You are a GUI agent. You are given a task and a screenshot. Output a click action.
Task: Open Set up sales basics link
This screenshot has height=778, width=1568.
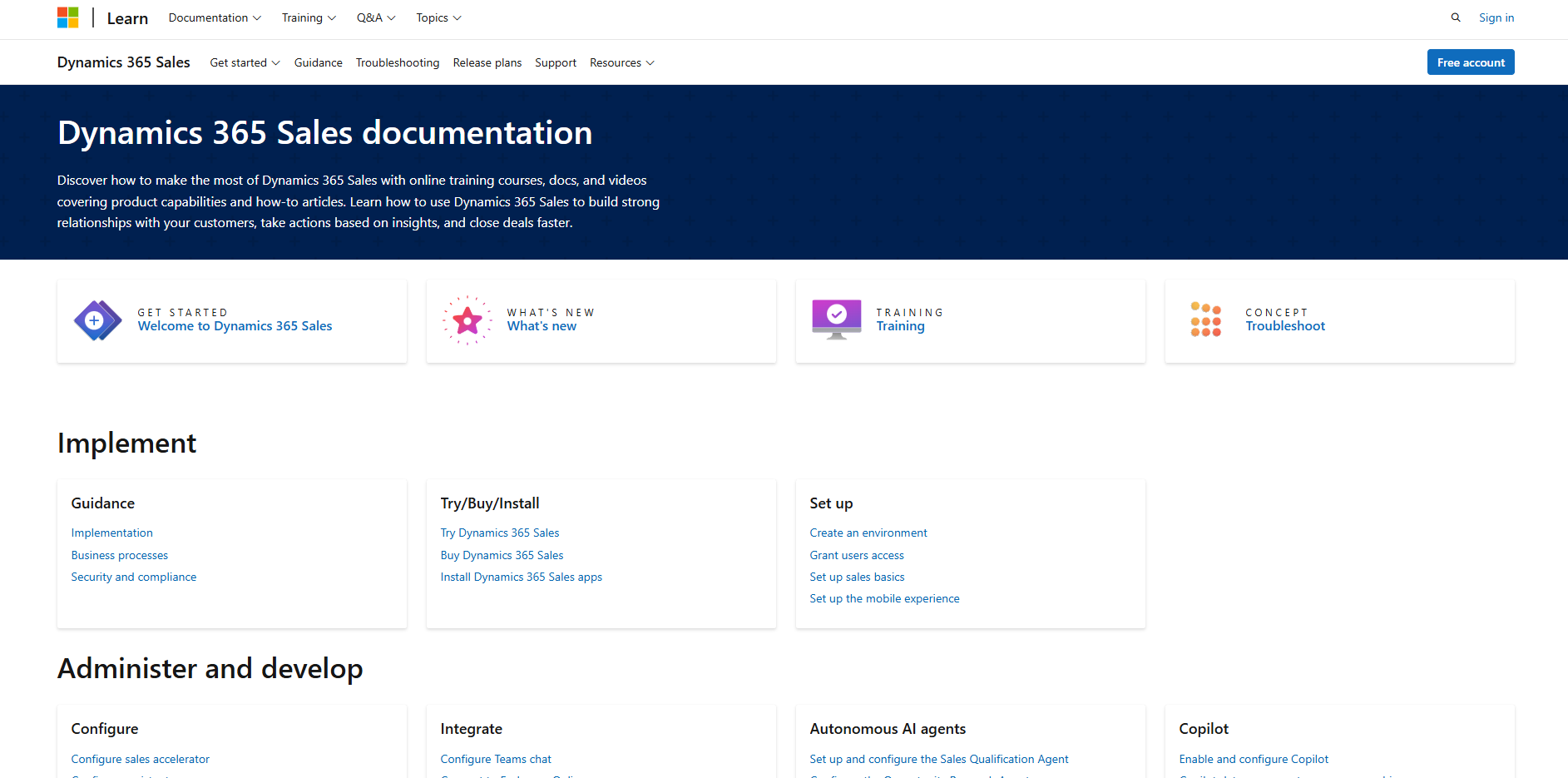(x=857, y=577)
